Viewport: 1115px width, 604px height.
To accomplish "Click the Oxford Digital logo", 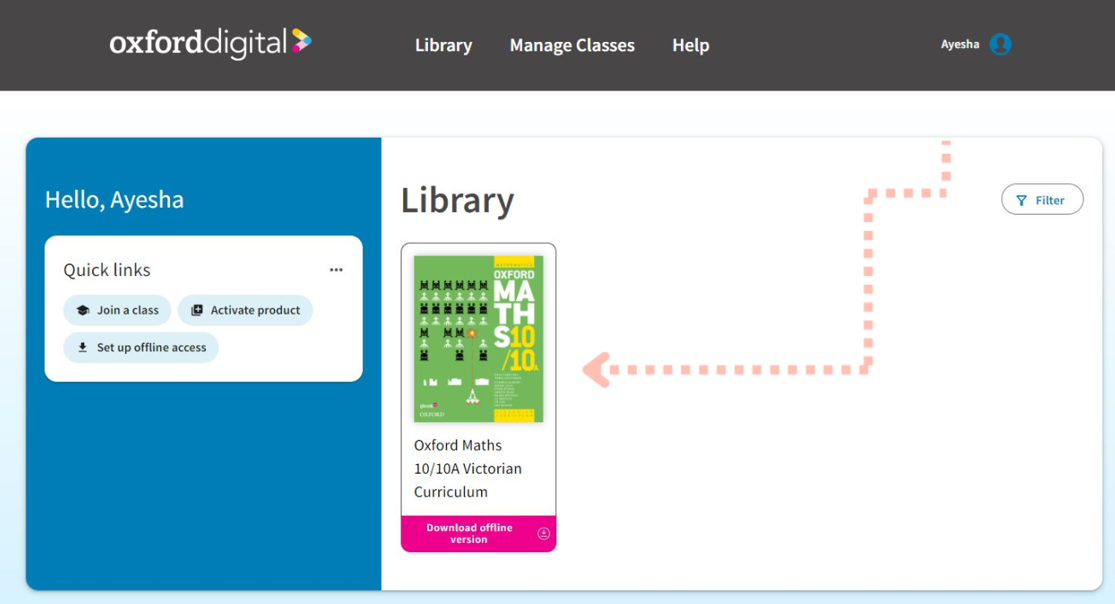I will pyautogui.click(x=210, y=43).
